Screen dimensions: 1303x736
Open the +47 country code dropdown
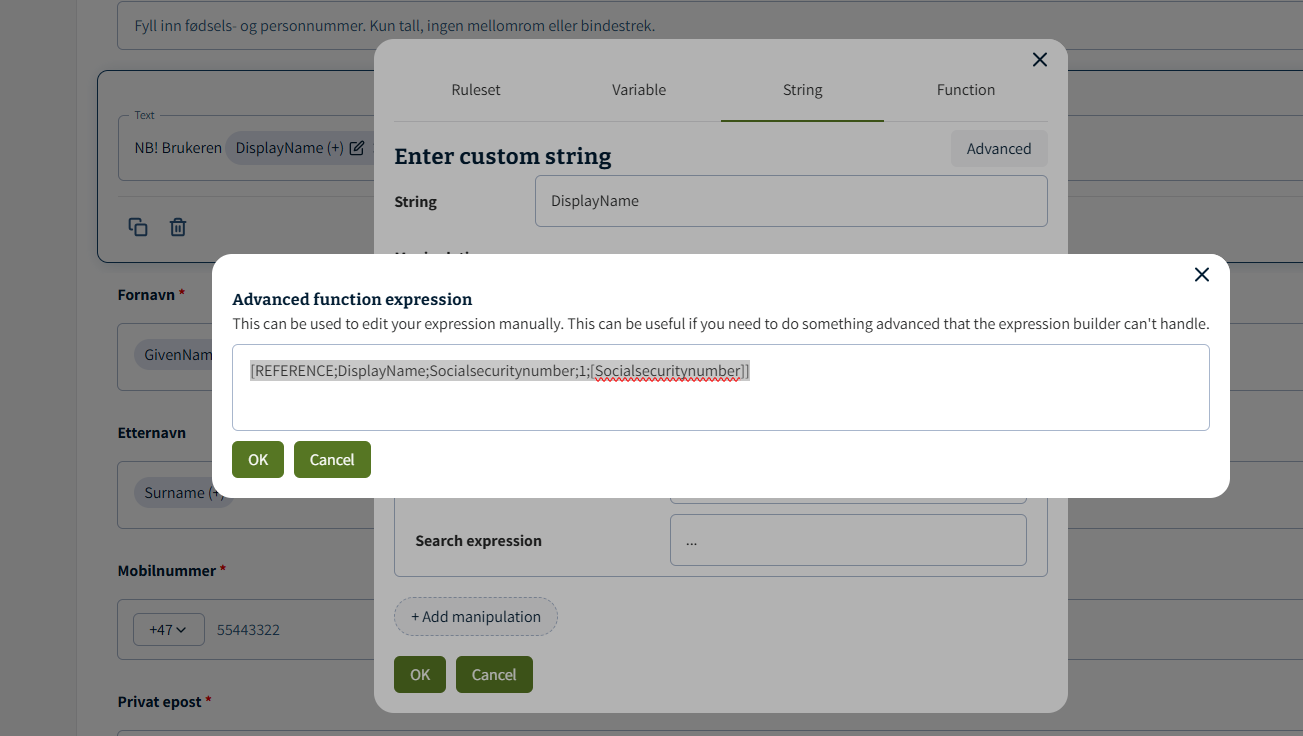tap(169, 630)
